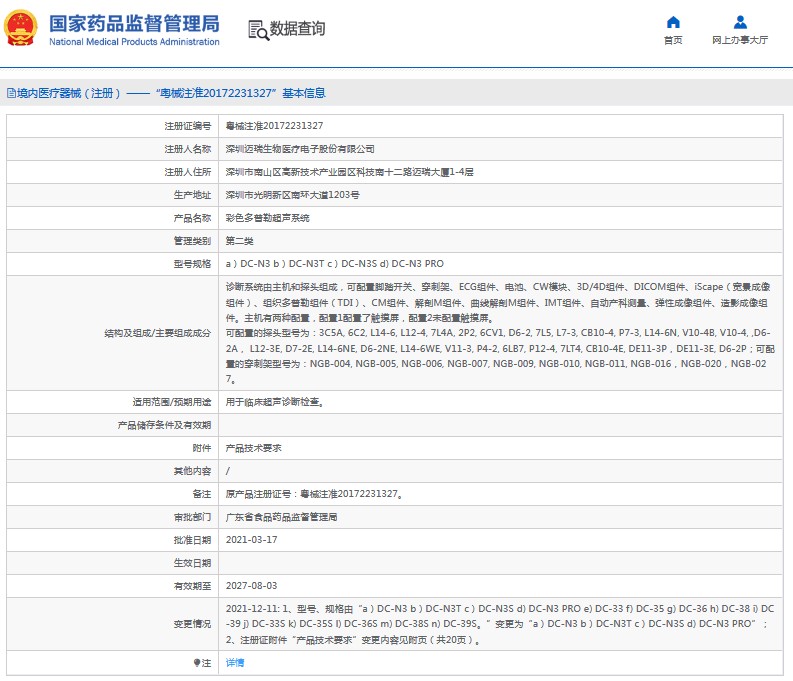Click the 境内医疗器械（注册） breadcrumb heading
Viewport: 793px width, 681px height.
coord(69,93)
